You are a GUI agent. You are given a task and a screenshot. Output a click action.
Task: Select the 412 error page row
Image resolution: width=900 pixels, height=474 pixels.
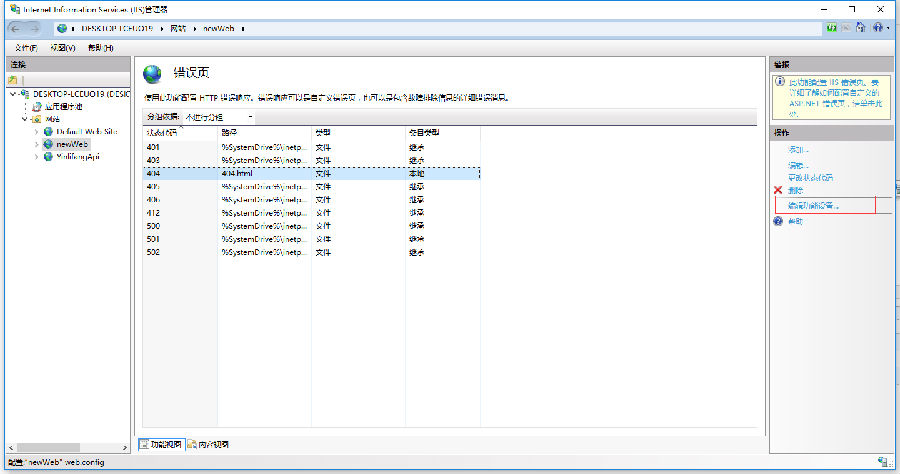tap(311, 213)
